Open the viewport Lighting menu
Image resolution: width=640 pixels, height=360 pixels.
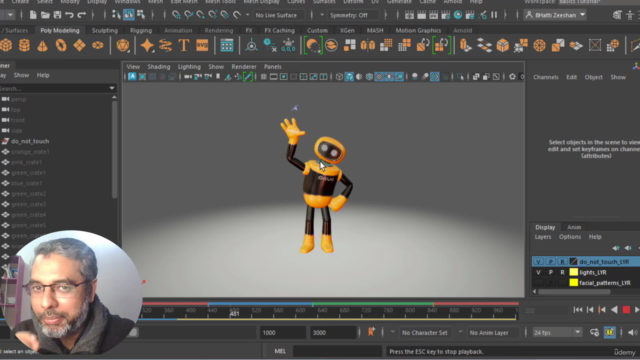point(189,67)
